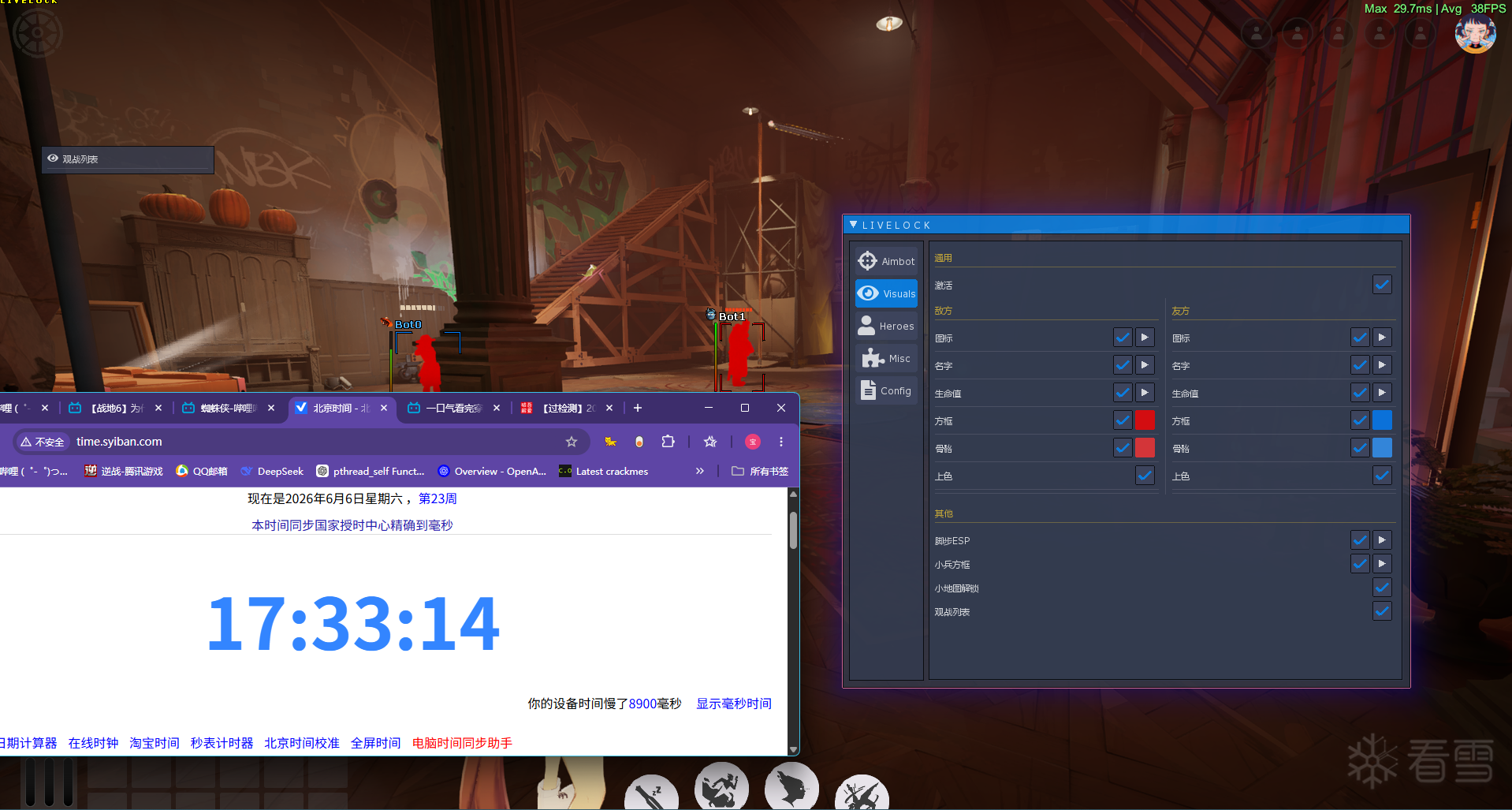Uncheck the 脚步ESP checkbox

(1360, 540)
